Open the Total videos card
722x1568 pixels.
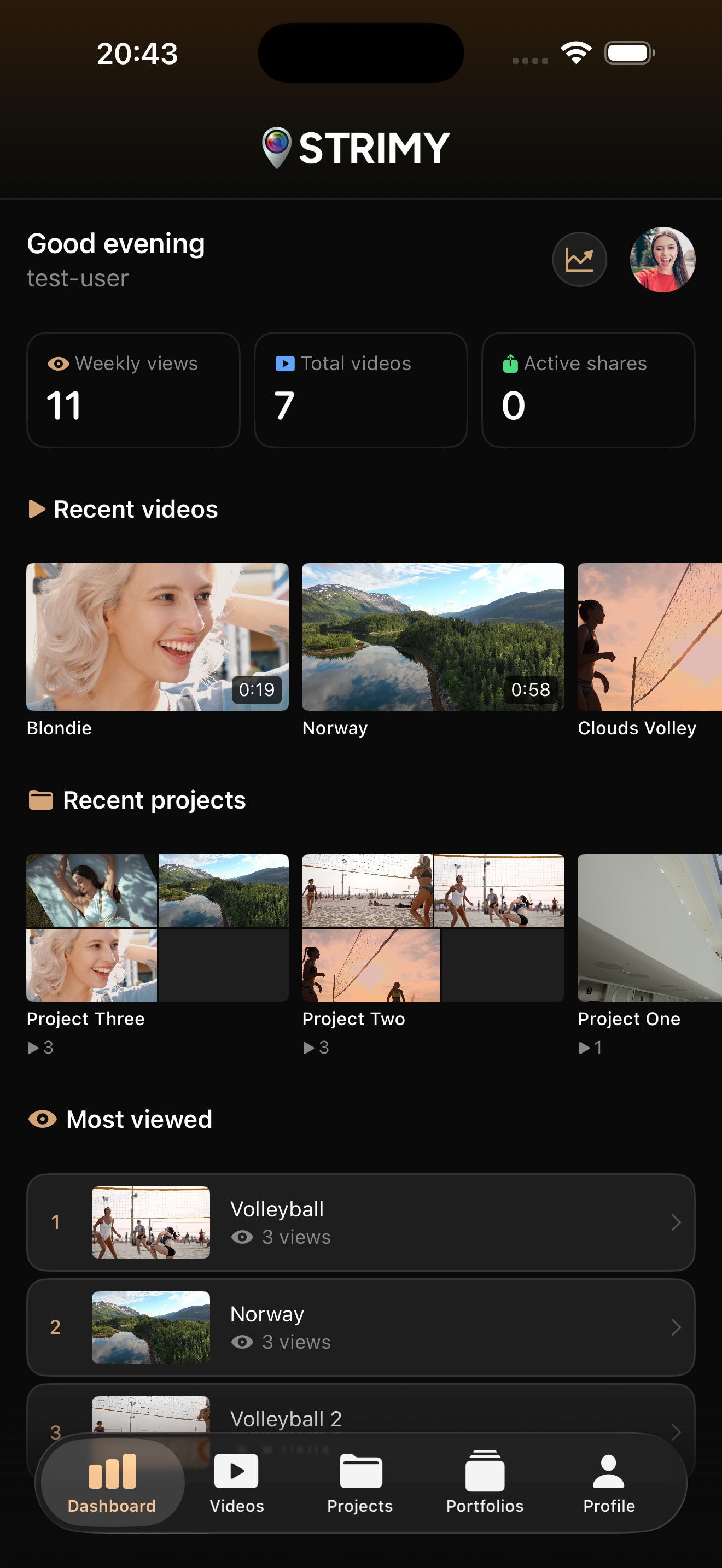pos(361,390)
